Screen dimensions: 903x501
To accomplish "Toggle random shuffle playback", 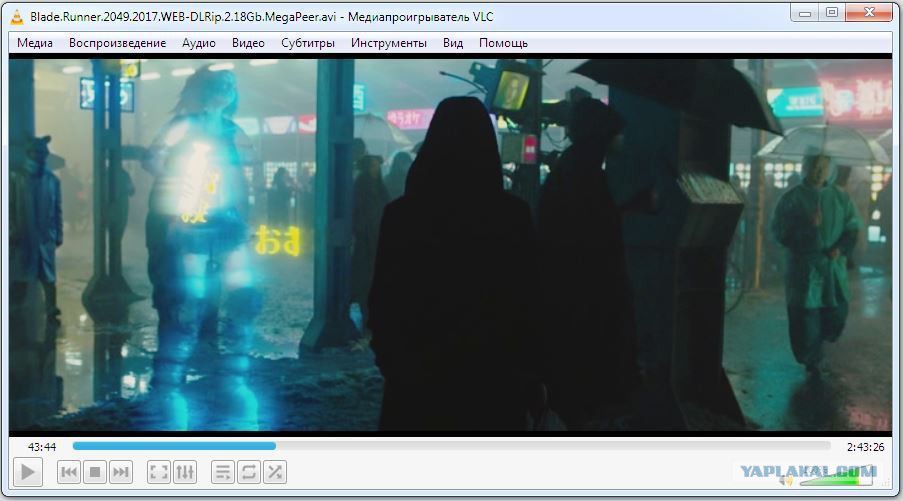I will 275,473.
